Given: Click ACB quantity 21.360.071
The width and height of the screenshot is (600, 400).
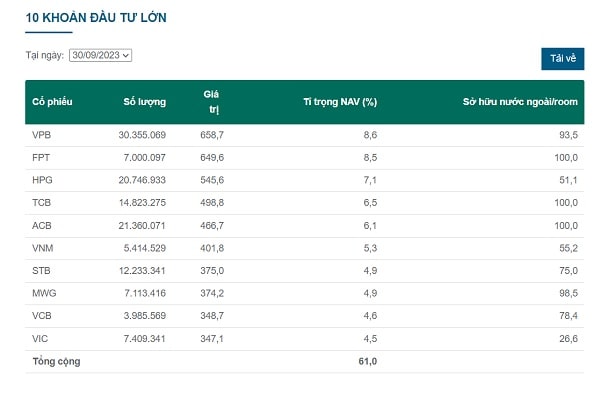Looking at the screenshot, I should click(x=142, y=225).
